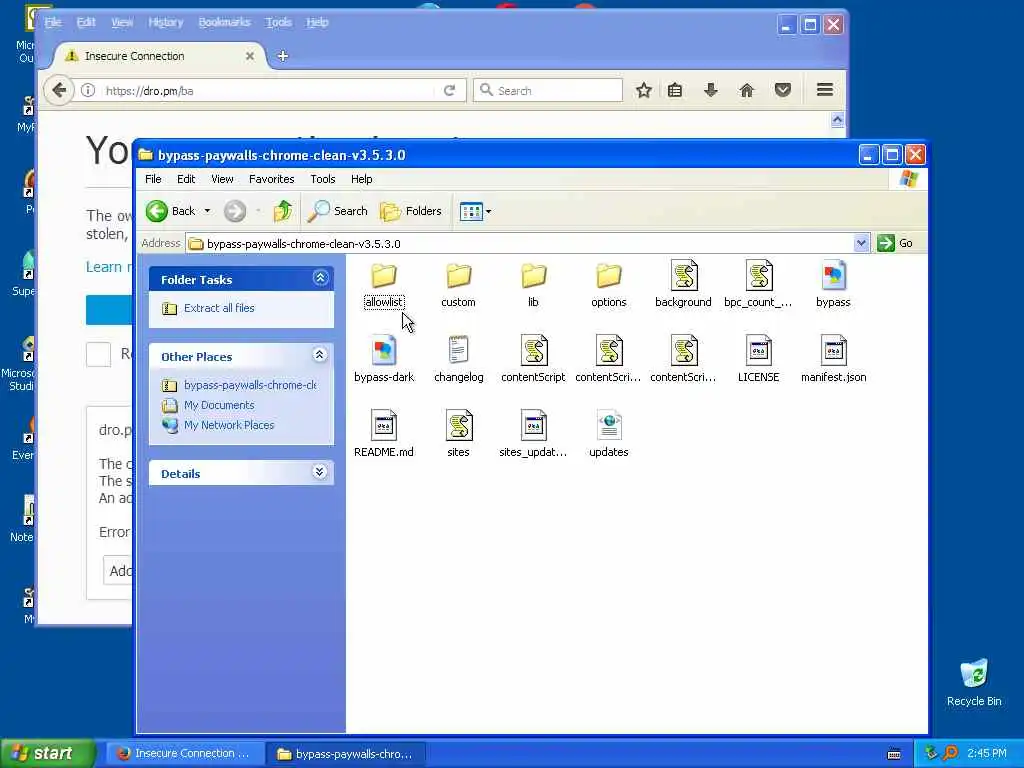Select the custom folder

click(458, 285)
